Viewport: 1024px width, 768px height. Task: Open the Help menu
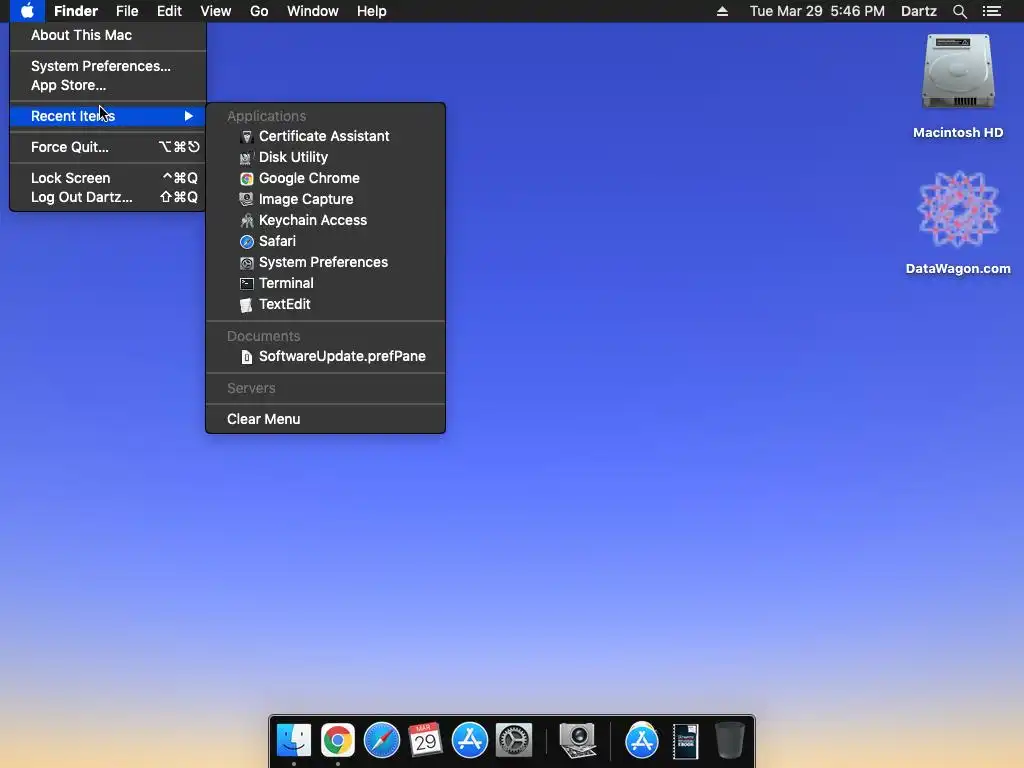pos(372,11)
